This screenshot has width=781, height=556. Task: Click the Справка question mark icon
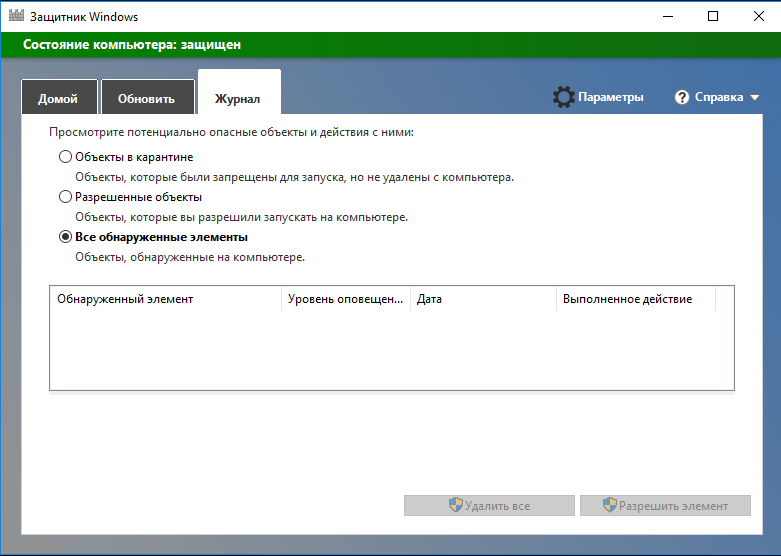coord(681,97)
